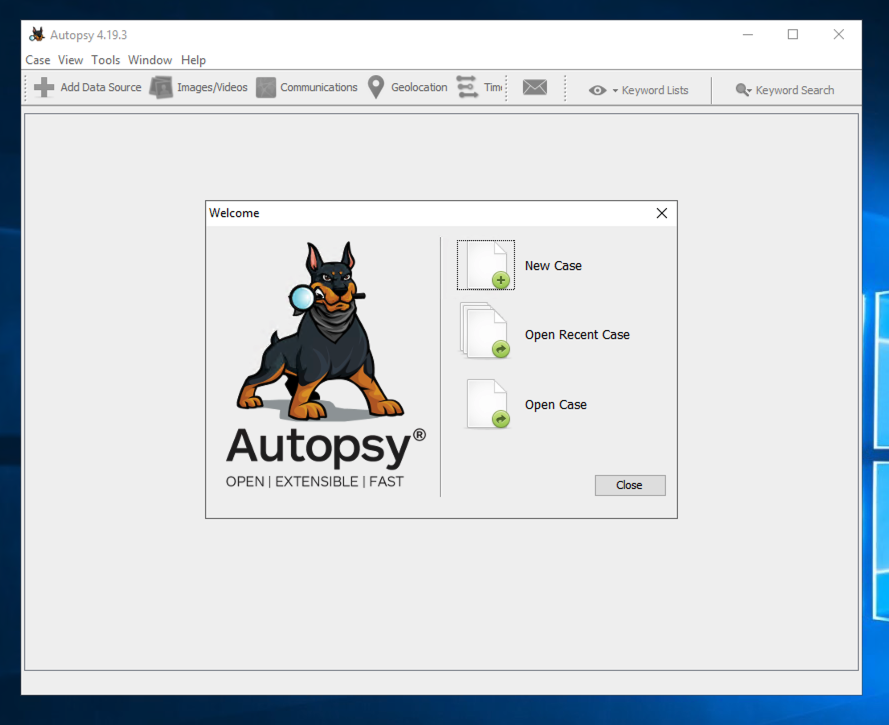Click the Open Recent Case stacked-pages icon

(485, 331)
